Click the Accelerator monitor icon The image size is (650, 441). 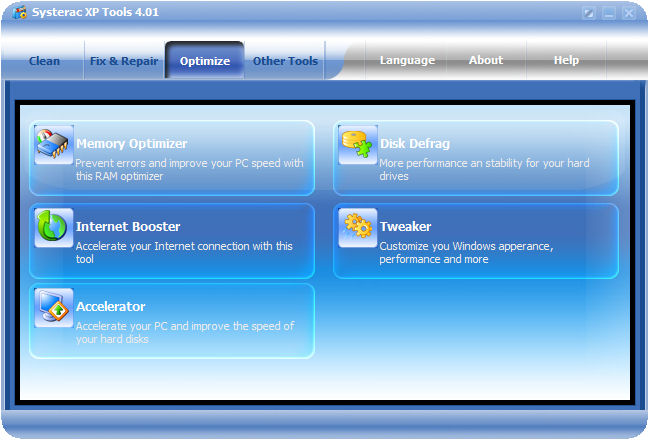point(54,308)
